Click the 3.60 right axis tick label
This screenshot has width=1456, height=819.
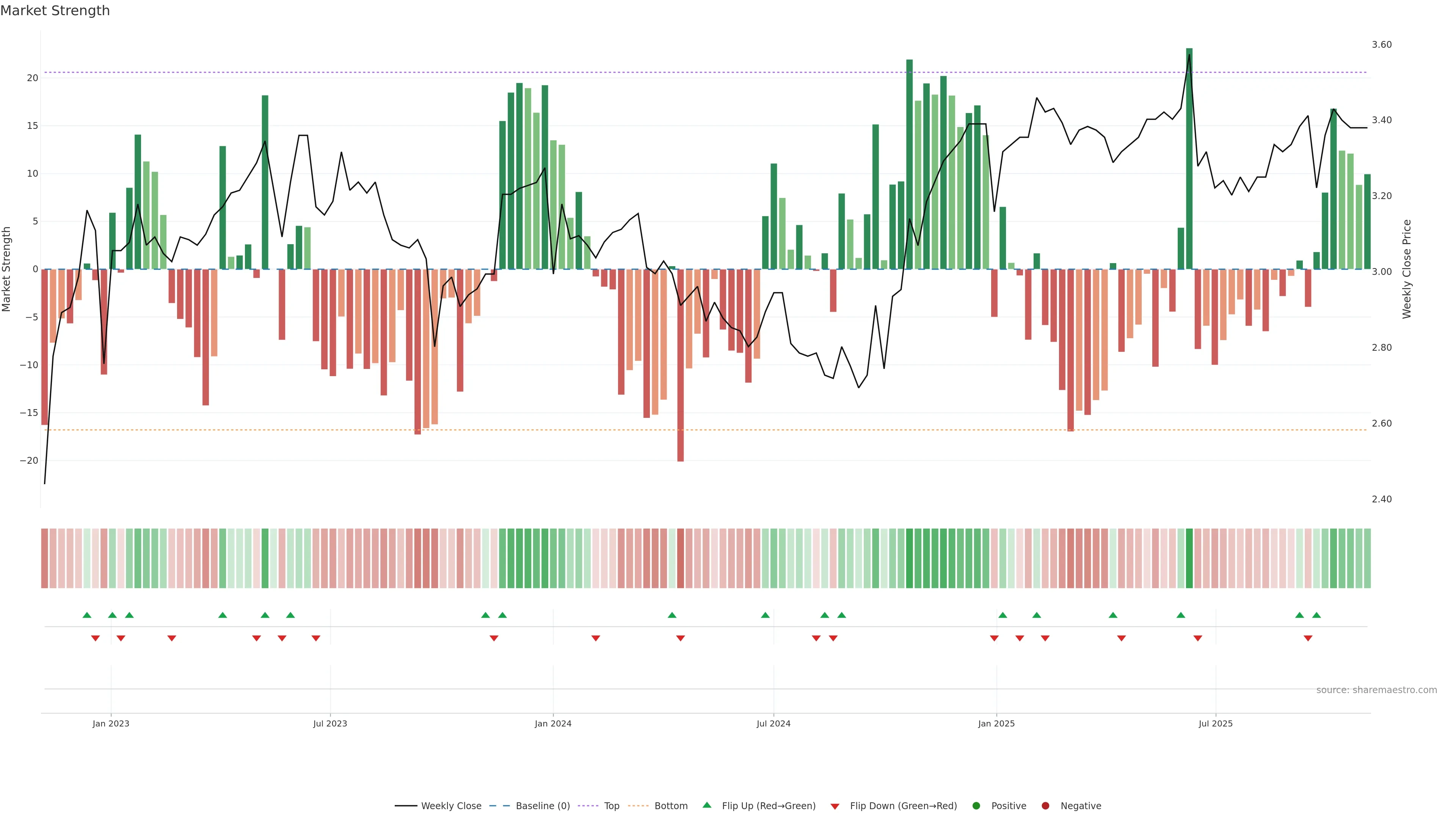pyautogui.click(x=1381, y=45)
